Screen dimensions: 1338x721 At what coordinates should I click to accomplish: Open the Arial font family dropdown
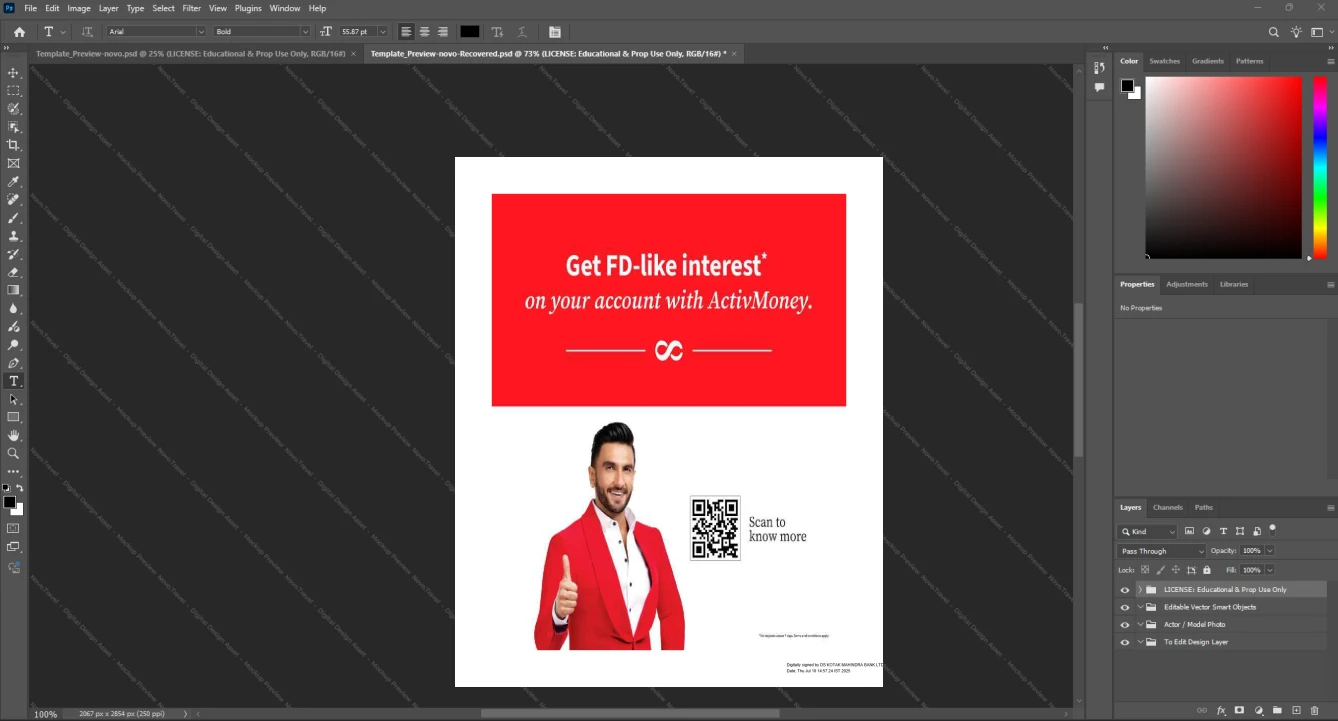click(156, 32)
